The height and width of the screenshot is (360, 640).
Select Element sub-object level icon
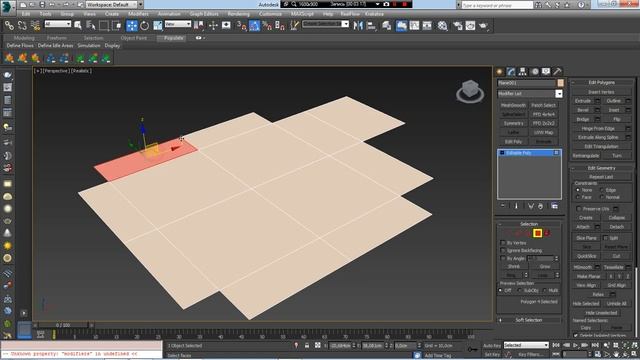tap(547, 233)
